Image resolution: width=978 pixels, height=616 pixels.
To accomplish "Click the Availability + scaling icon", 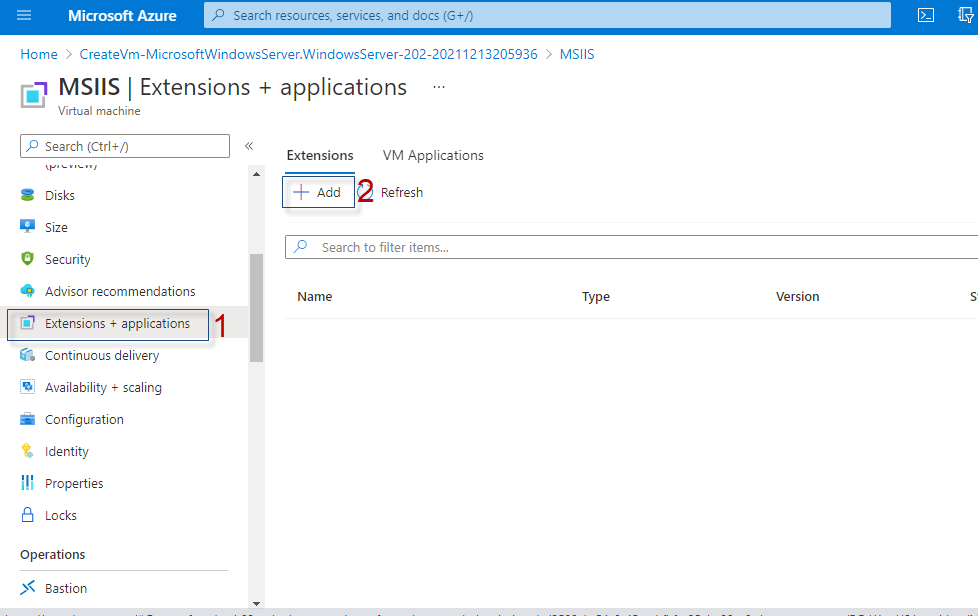I will click(27, 387).
